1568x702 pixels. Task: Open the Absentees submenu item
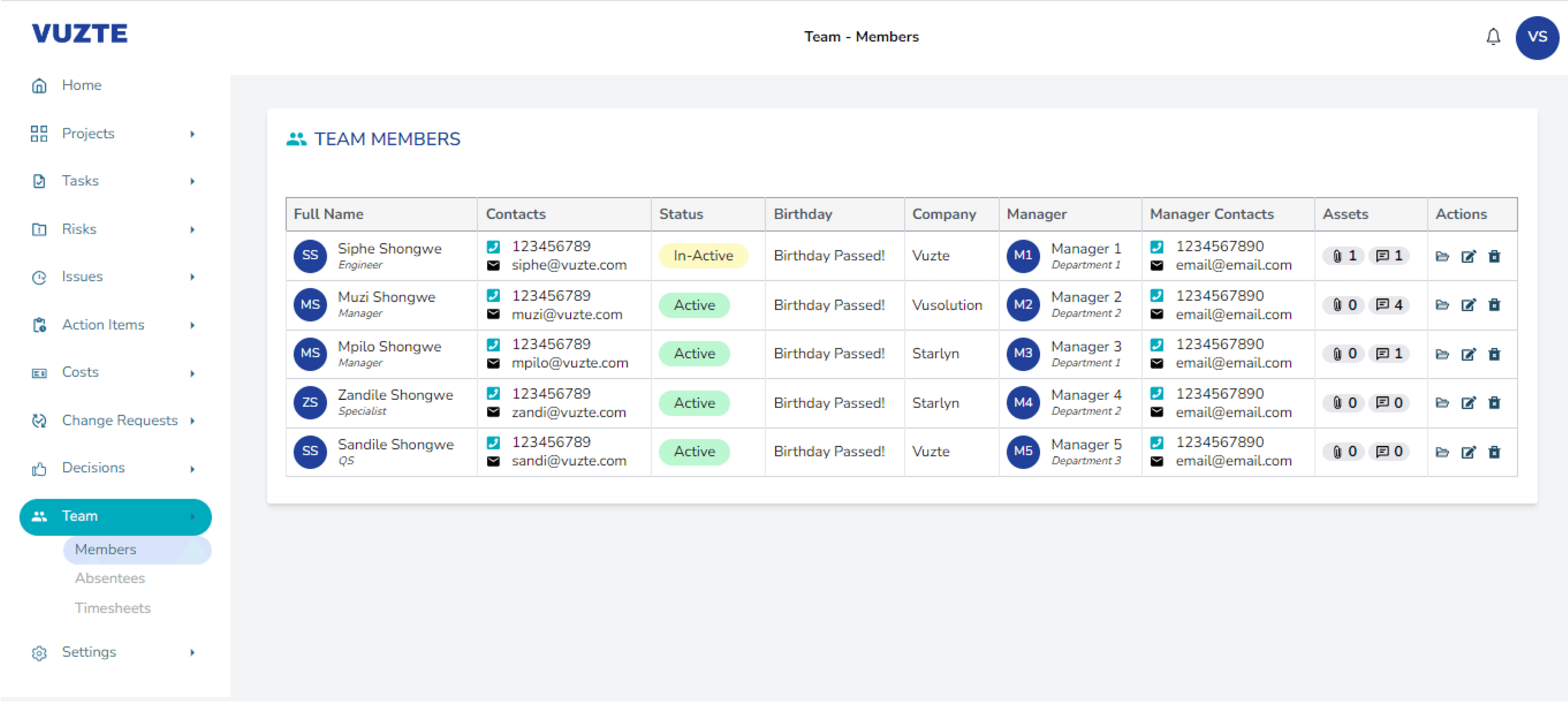109,578
